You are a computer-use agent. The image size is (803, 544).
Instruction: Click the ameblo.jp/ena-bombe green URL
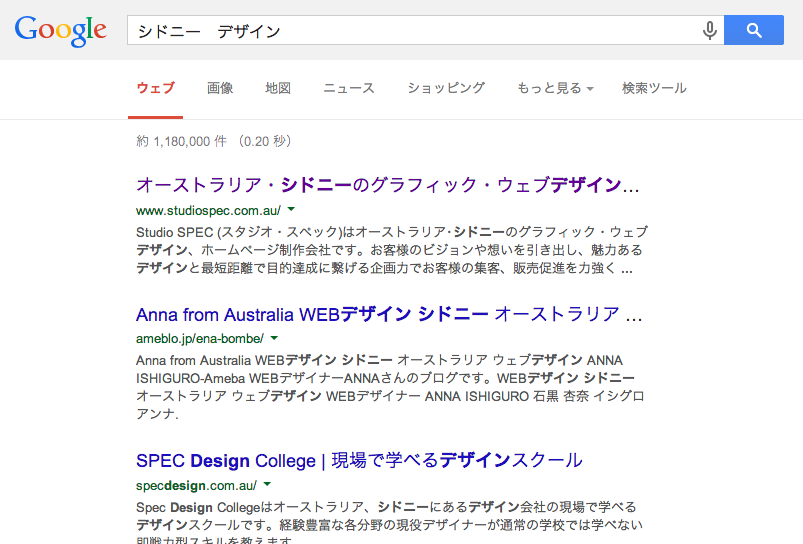(x=200, y=339)
